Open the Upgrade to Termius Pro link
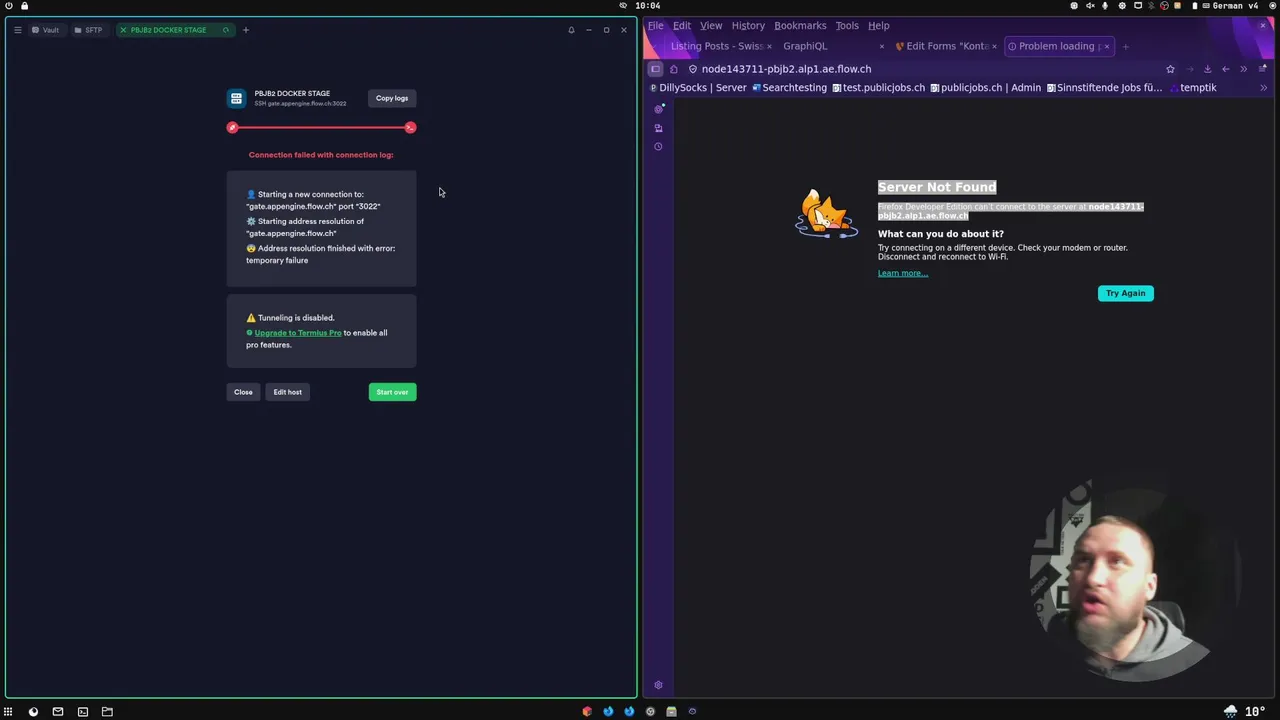The height and width of the screenshot is (720, 1280). tap(298, 333)
